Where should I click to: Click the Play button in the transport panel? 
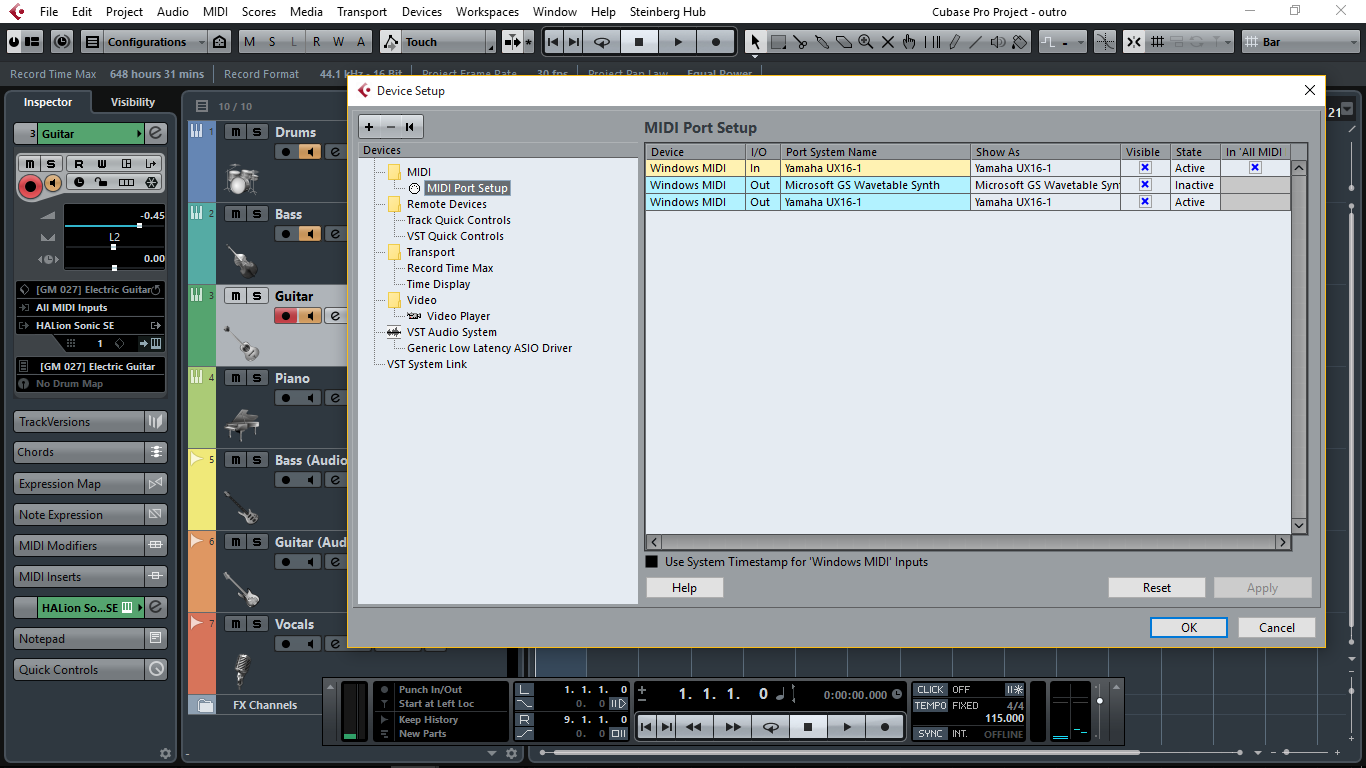pyautogui.click(x=847, y=727)
